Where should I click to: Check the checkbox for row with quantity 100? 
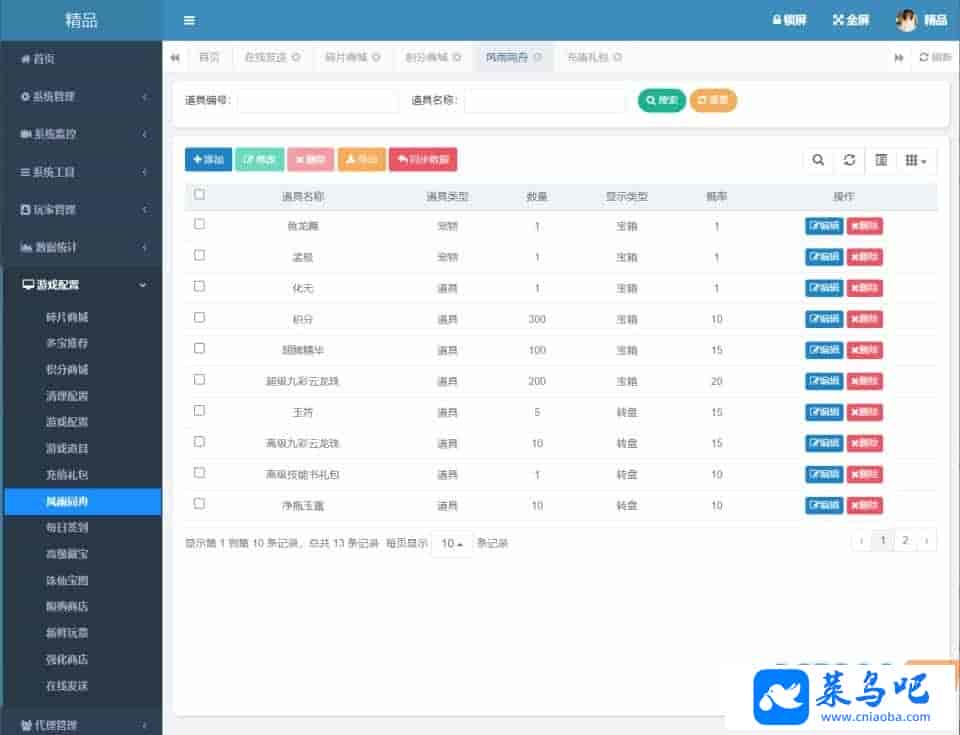click(199, 348)
